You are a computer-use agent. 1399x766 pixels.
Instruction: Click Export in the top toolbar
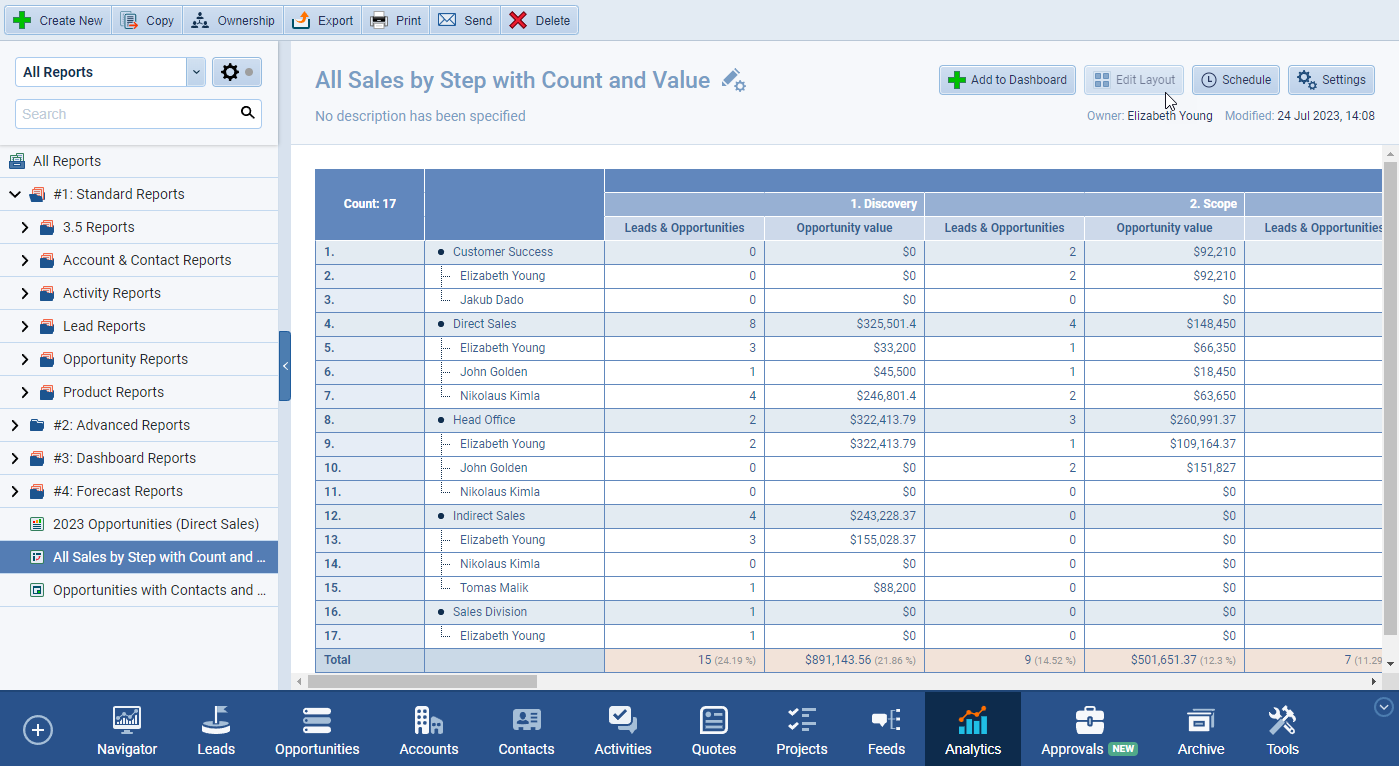click(323, 20)
